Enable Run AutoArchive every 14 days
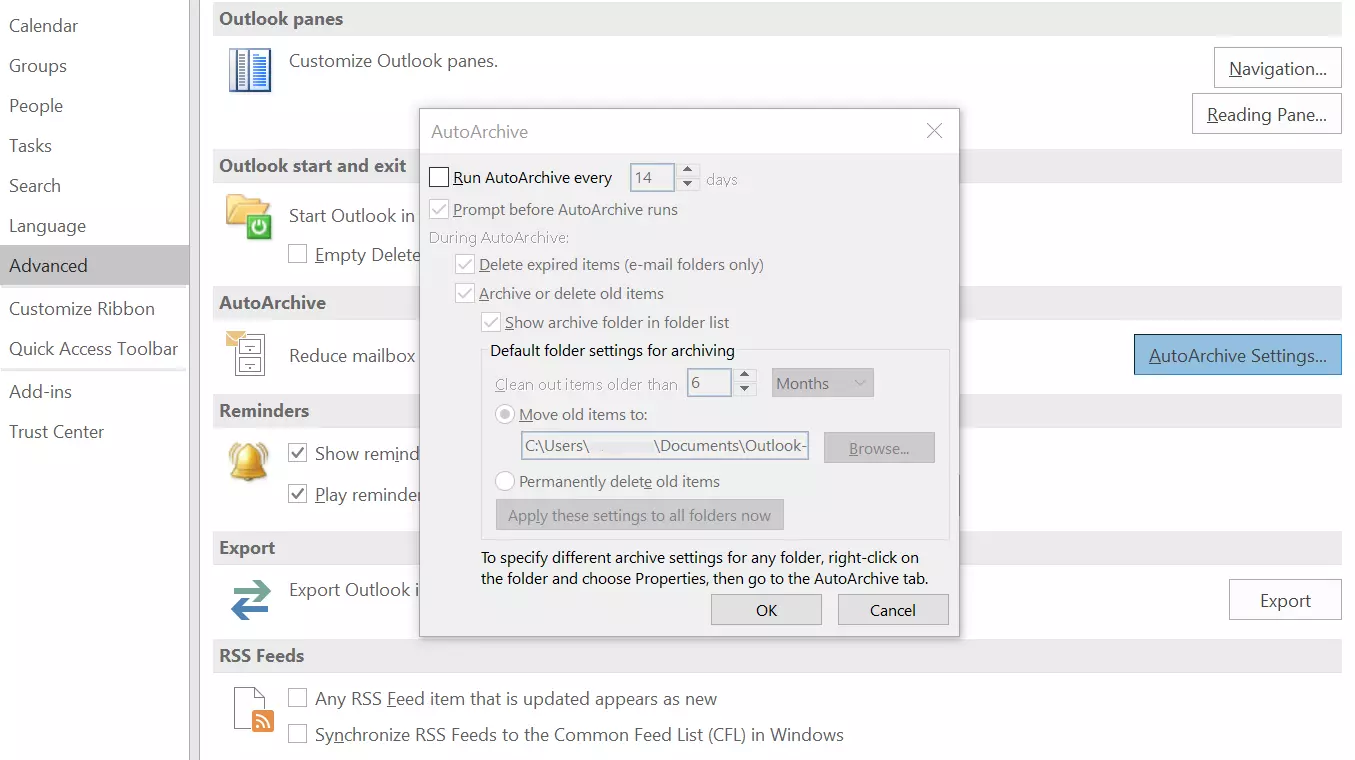This screenshot has height=760, width=1355. 437,177
